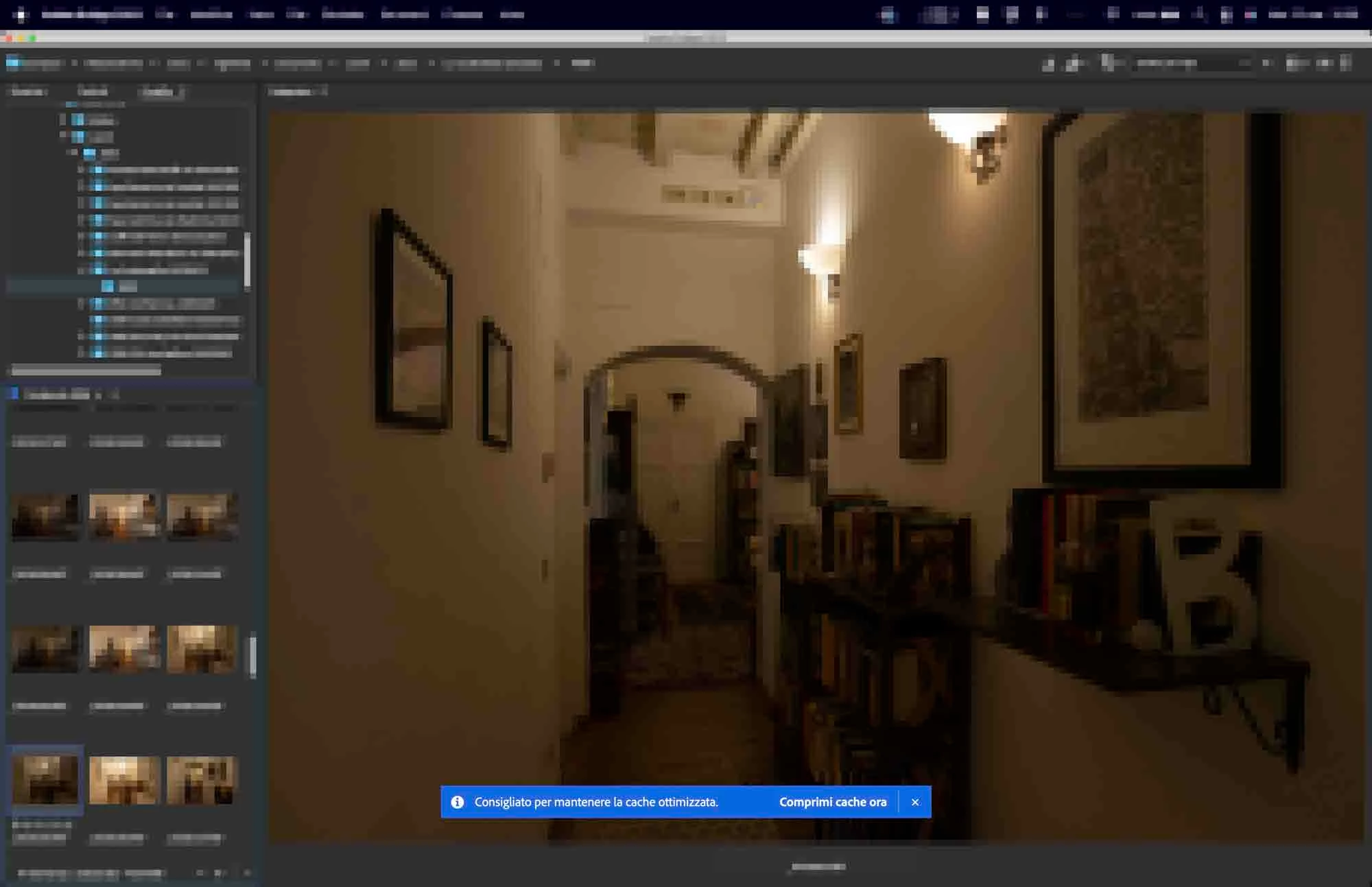Select the highlighted thumbnail in the bottom row
Screen dimensions: 1372x887
click(45, 779)
